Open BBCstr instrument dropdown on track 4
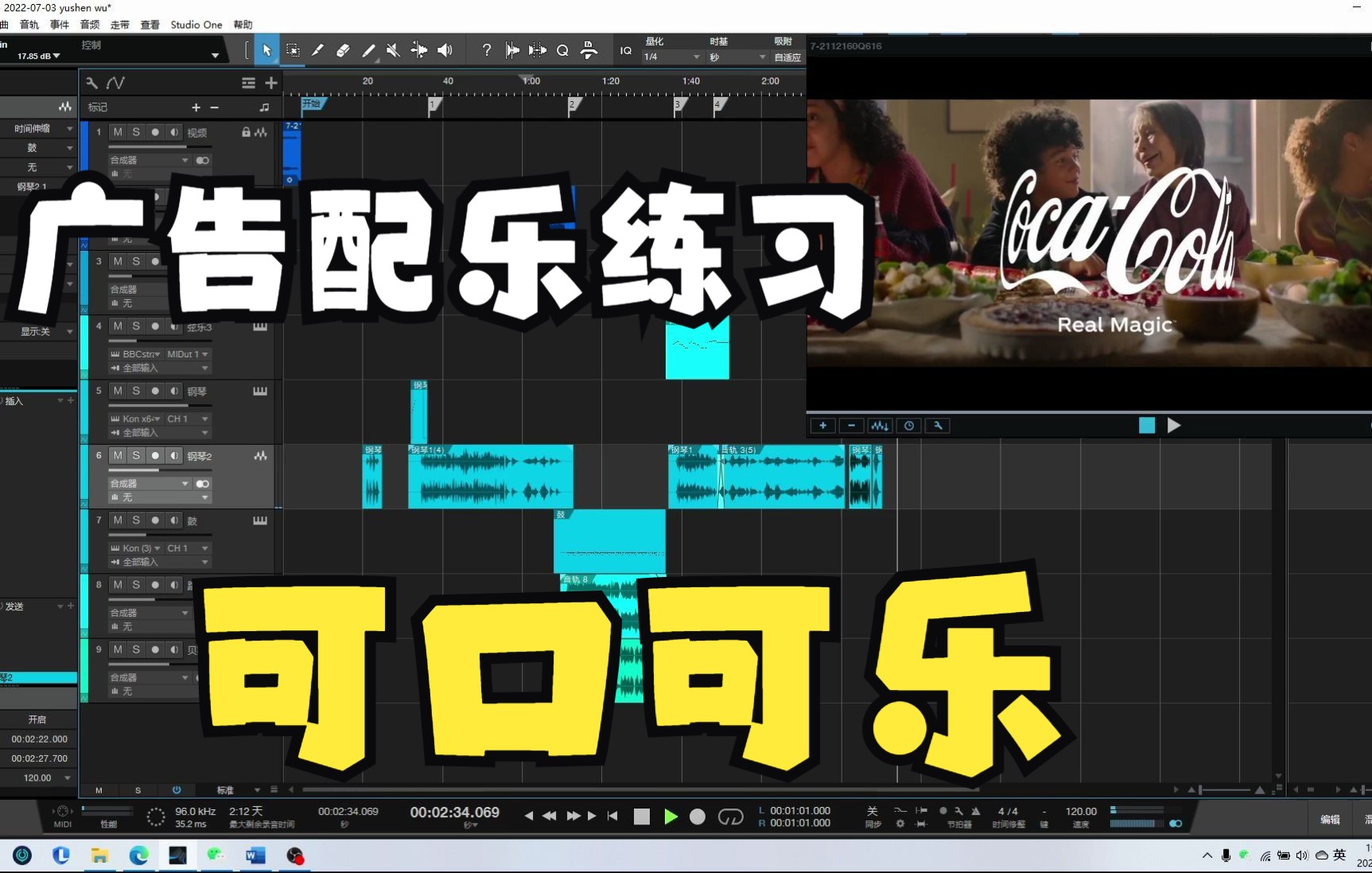This screenshot has width=1372, height=873. tap(136, 354)
